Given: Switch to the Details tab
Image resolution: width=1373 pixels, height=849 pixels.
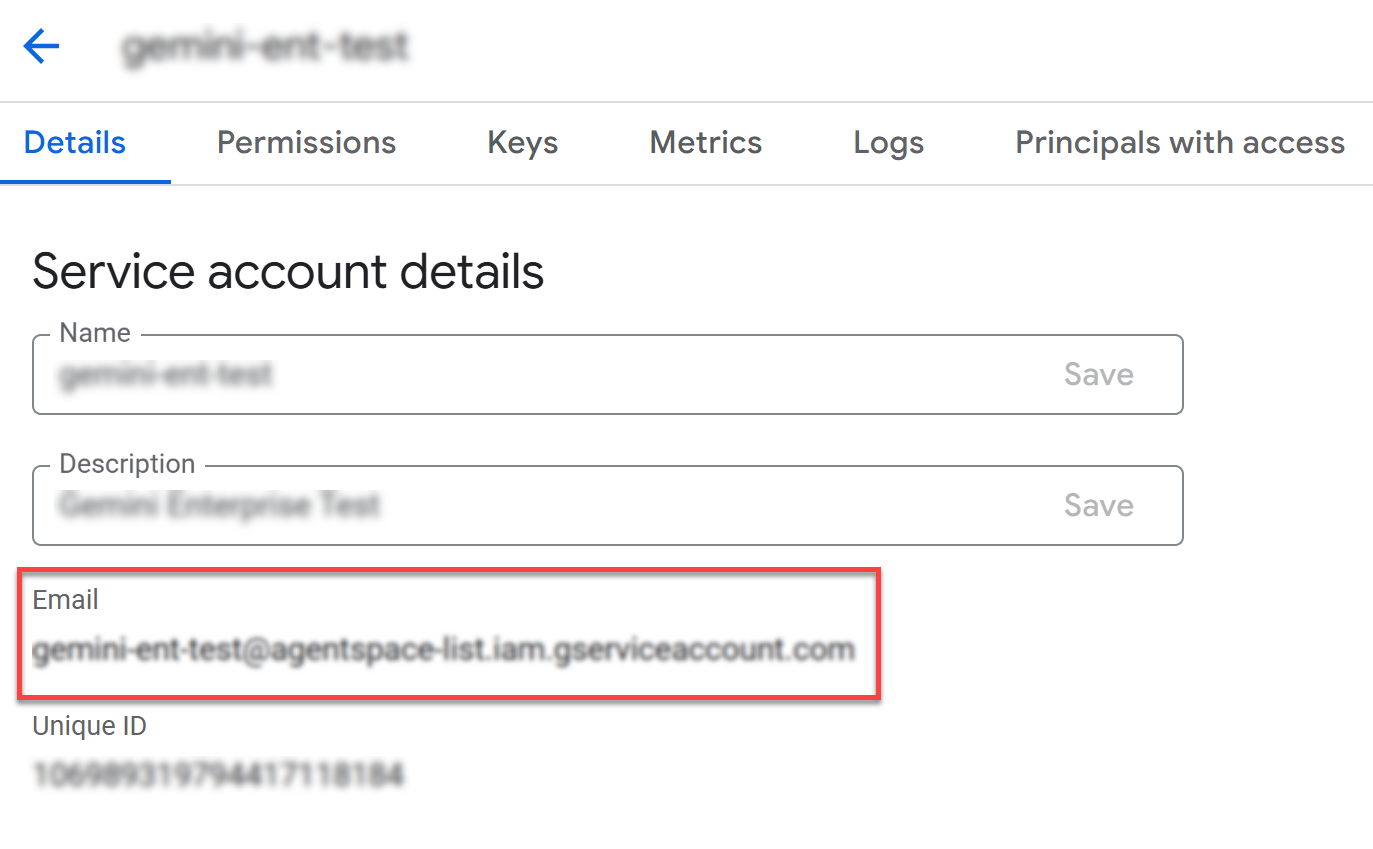Looking at the screenshot, I should [75, 143].
